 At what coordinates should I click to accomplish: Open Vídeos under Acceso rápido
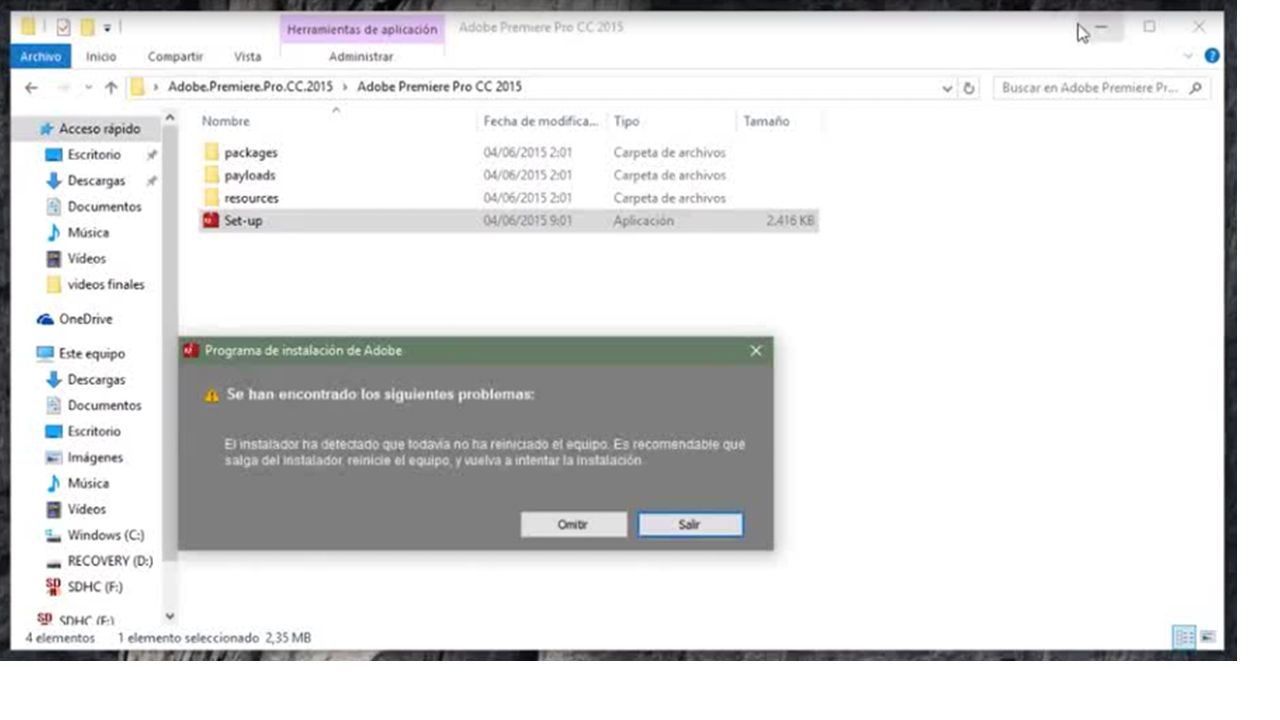(x=86, y=259)
